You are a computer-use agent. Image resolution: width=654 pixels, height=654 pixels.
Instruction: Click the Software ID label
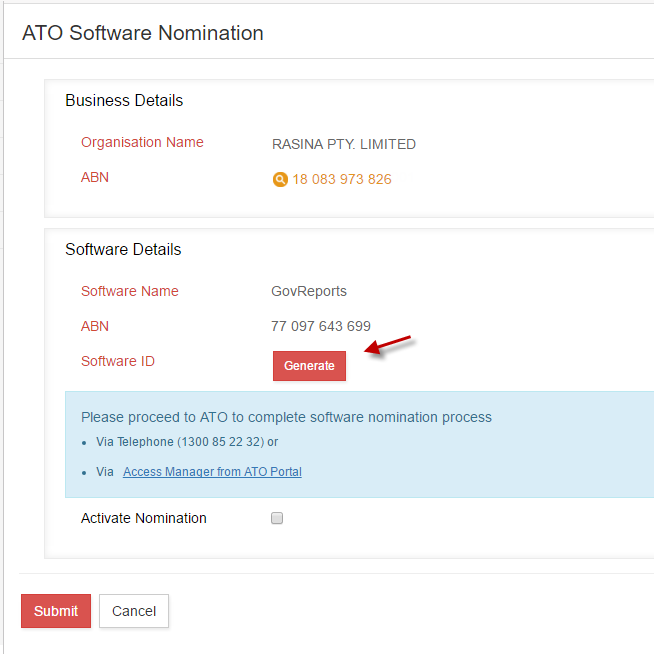[x=118, y=361]
